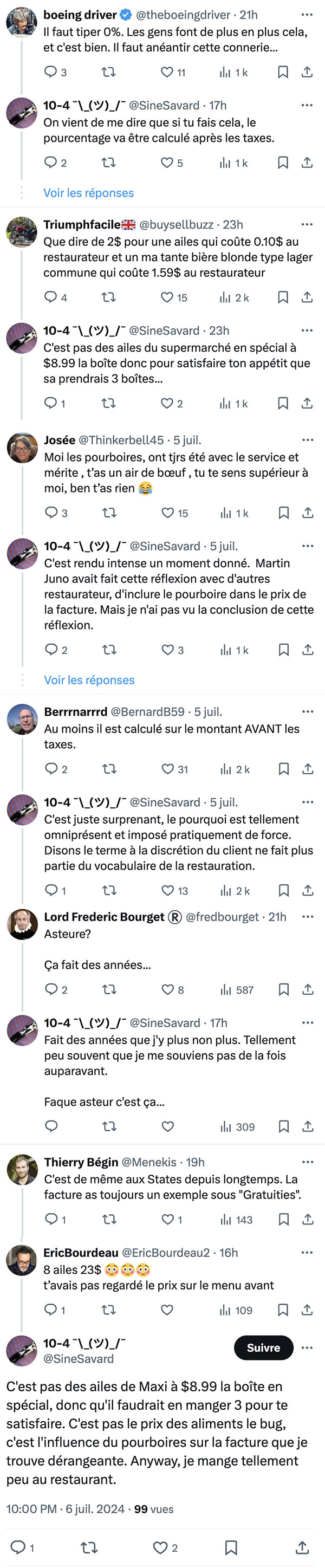Reply to the main tweet at bottom

coord(23,1547)
